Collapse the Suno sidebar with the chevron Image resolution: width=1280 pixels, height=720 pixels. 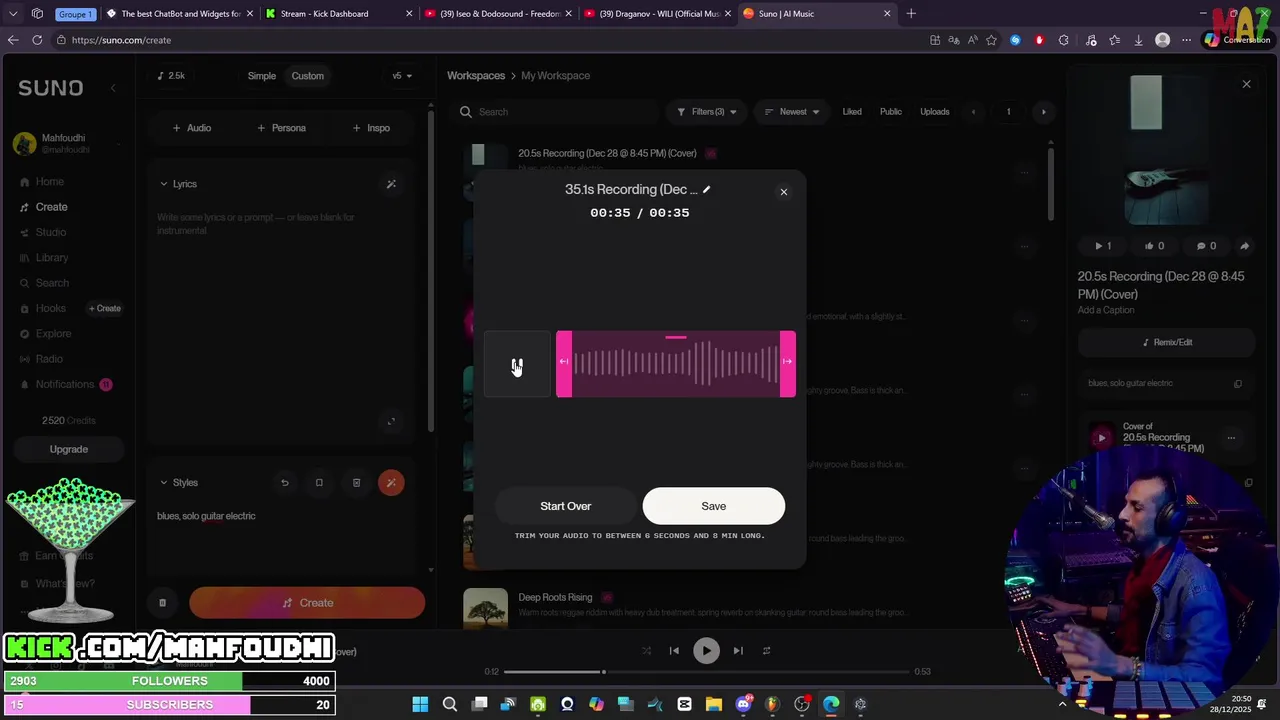tap(113, 88)
